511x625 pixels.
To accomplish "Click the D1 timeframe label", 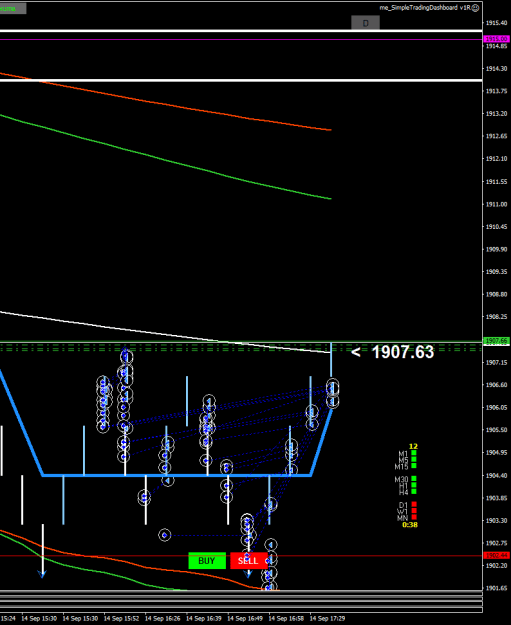I will tap(403, 505).
